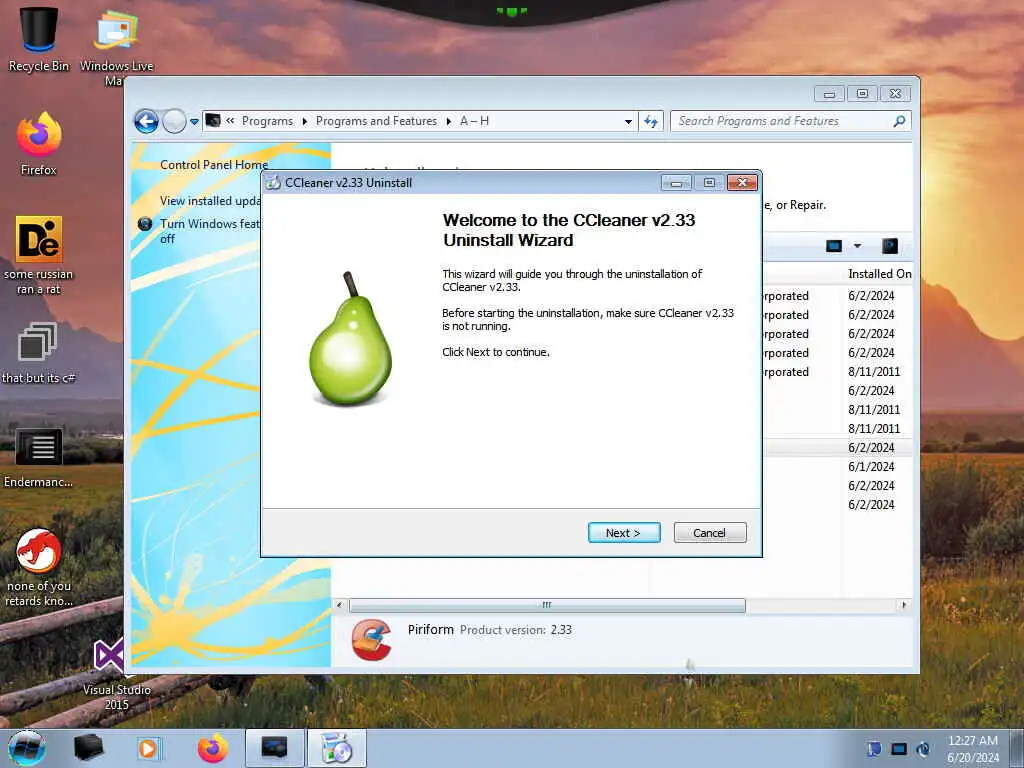Image resolution: width=1024 pixels, height=768 pixels.
Task: Change the view with the views icon
Action: [x=834, y=246]
